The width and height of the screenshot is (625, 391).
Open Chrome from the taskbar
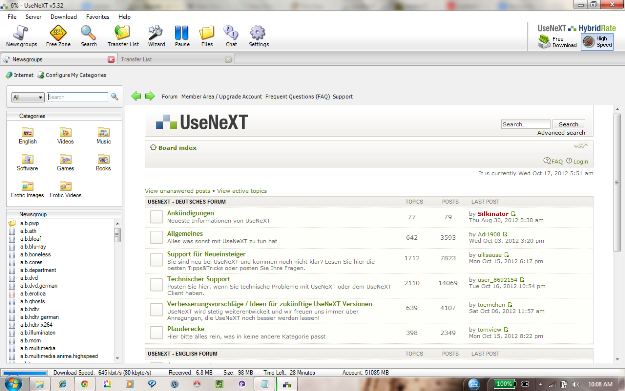click(84, 384)
